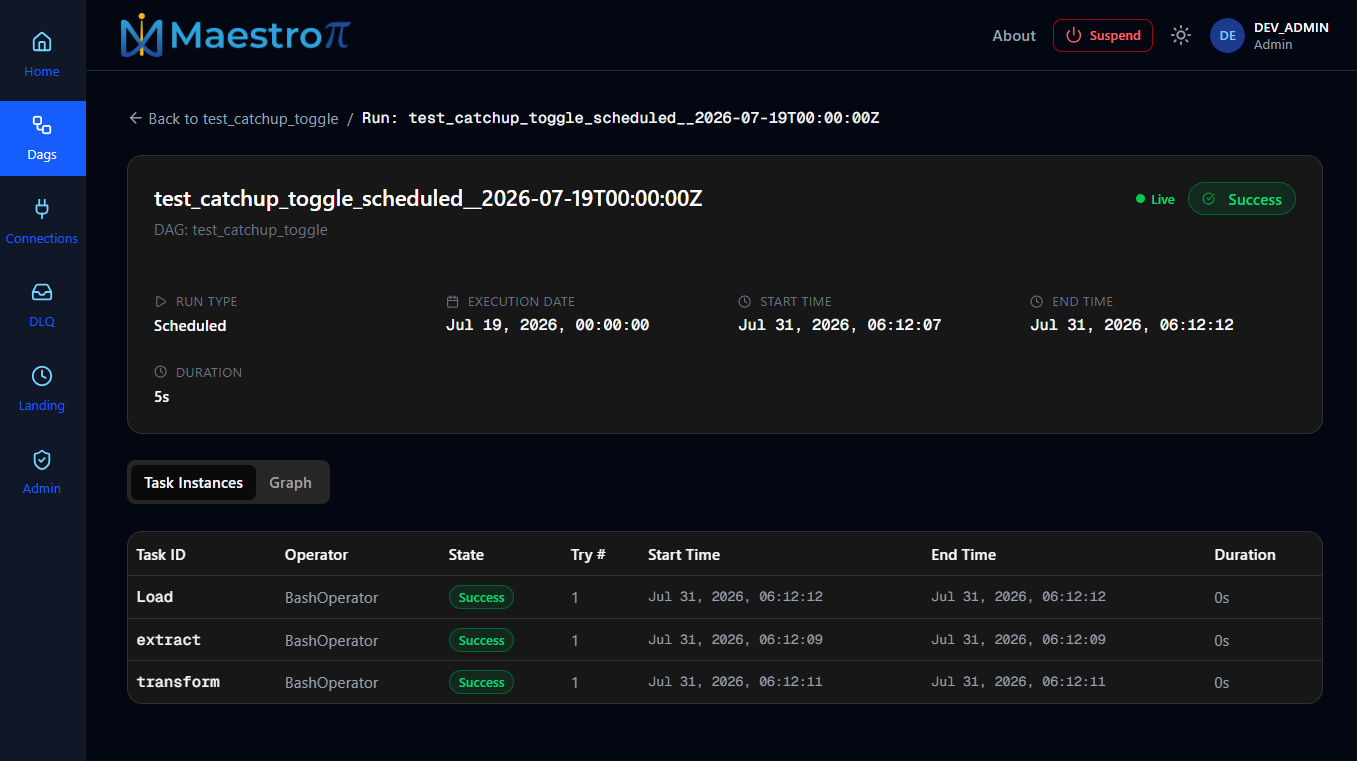Select the Task Instances tab
The width and height of the screenshot is (1357, 761).
coord(193,482)
